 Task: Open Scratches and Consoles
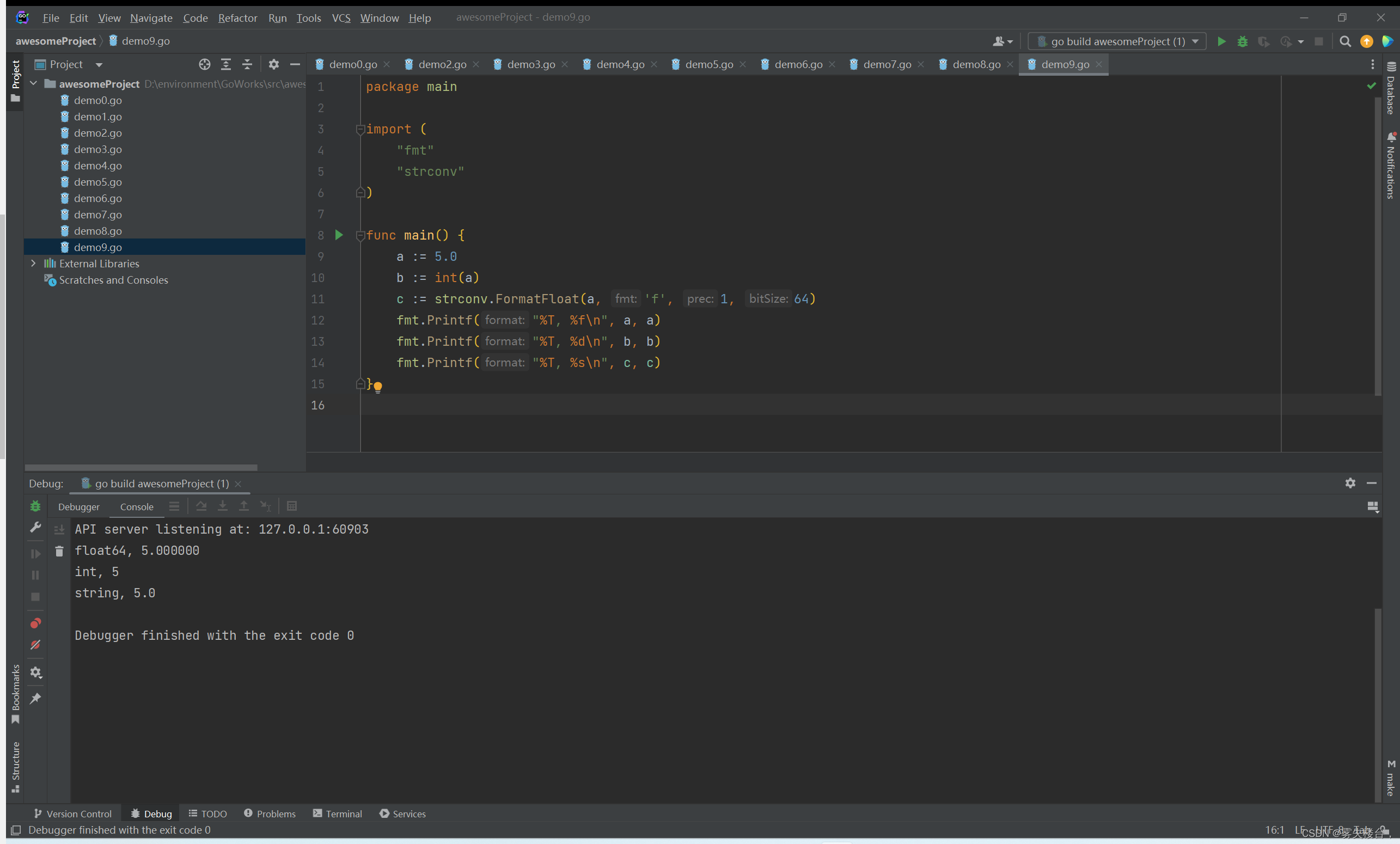click(114, 280)
